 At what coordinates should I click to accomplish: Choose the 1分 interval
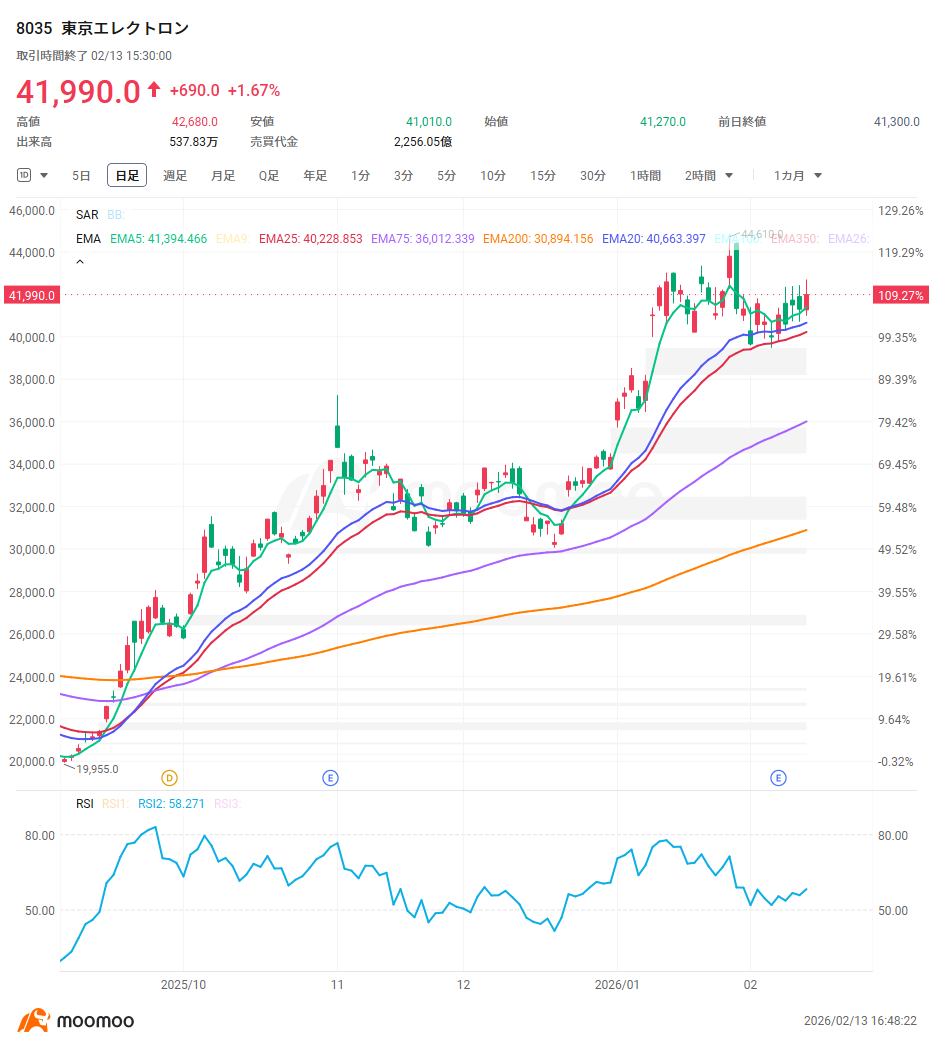360,176
